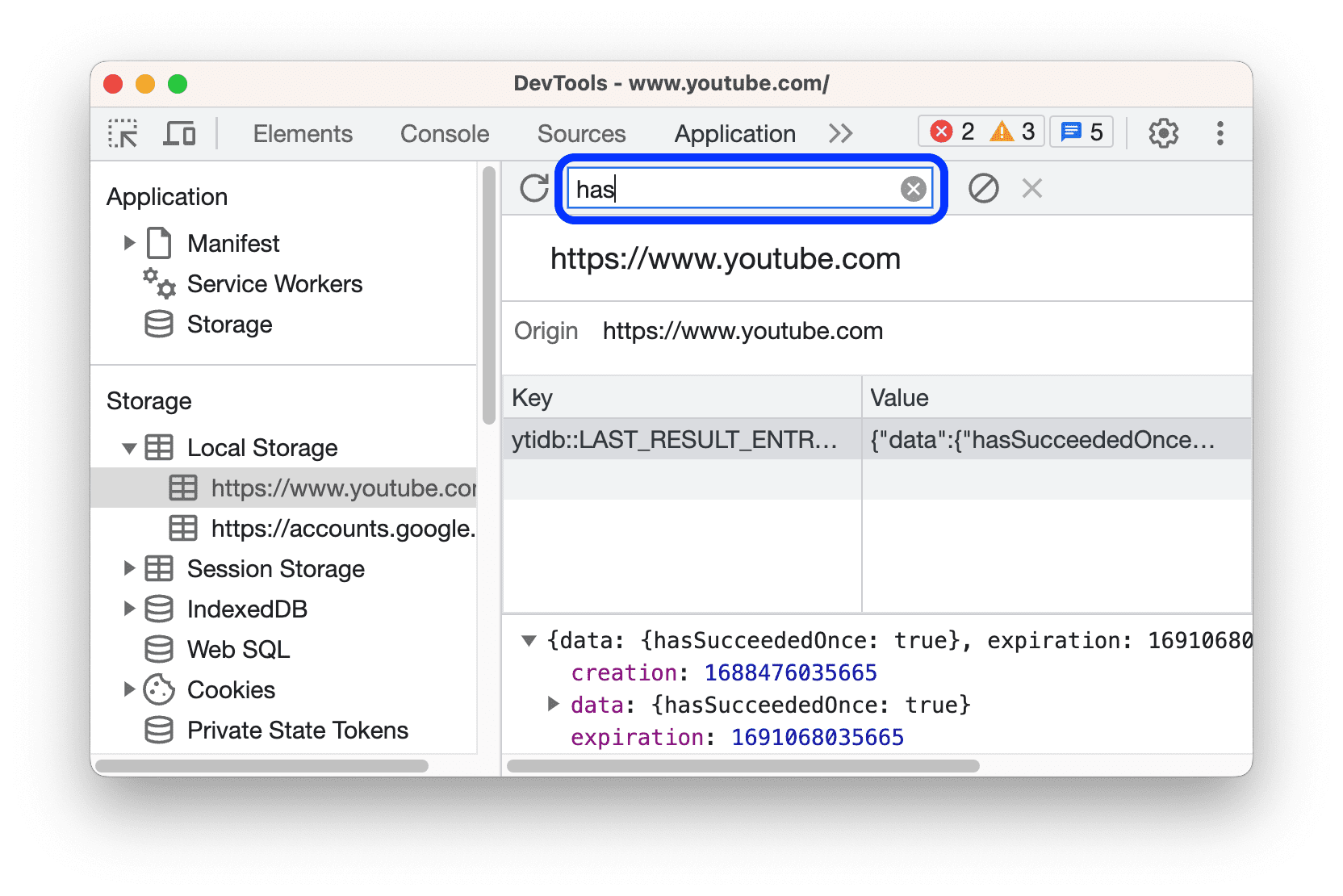1343x896 pixels.
Task: Open the hidden panels chevron menu
Action: (840, 133)
